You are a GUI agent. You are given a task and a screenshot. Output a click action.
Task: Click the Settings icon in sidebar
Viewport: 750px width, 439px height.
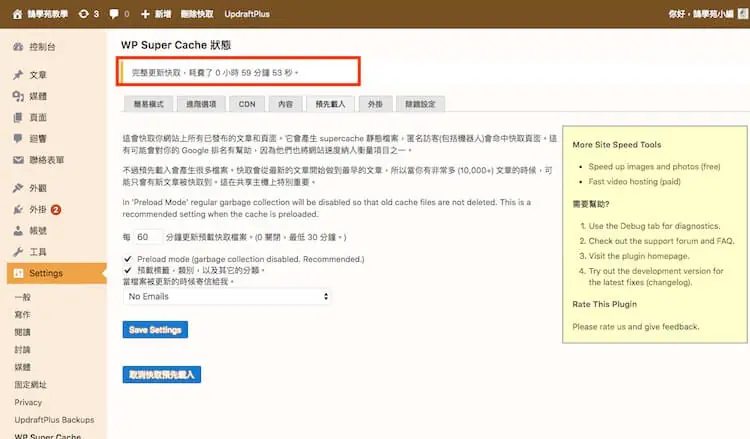18,273
